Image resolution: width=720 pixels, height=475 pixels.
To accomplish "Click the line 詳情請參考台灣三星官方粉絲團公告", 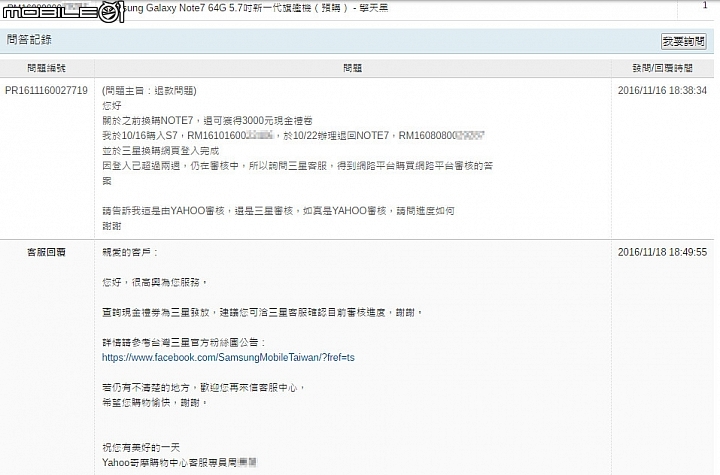I will pyautogui.click(x=184, y=343).
